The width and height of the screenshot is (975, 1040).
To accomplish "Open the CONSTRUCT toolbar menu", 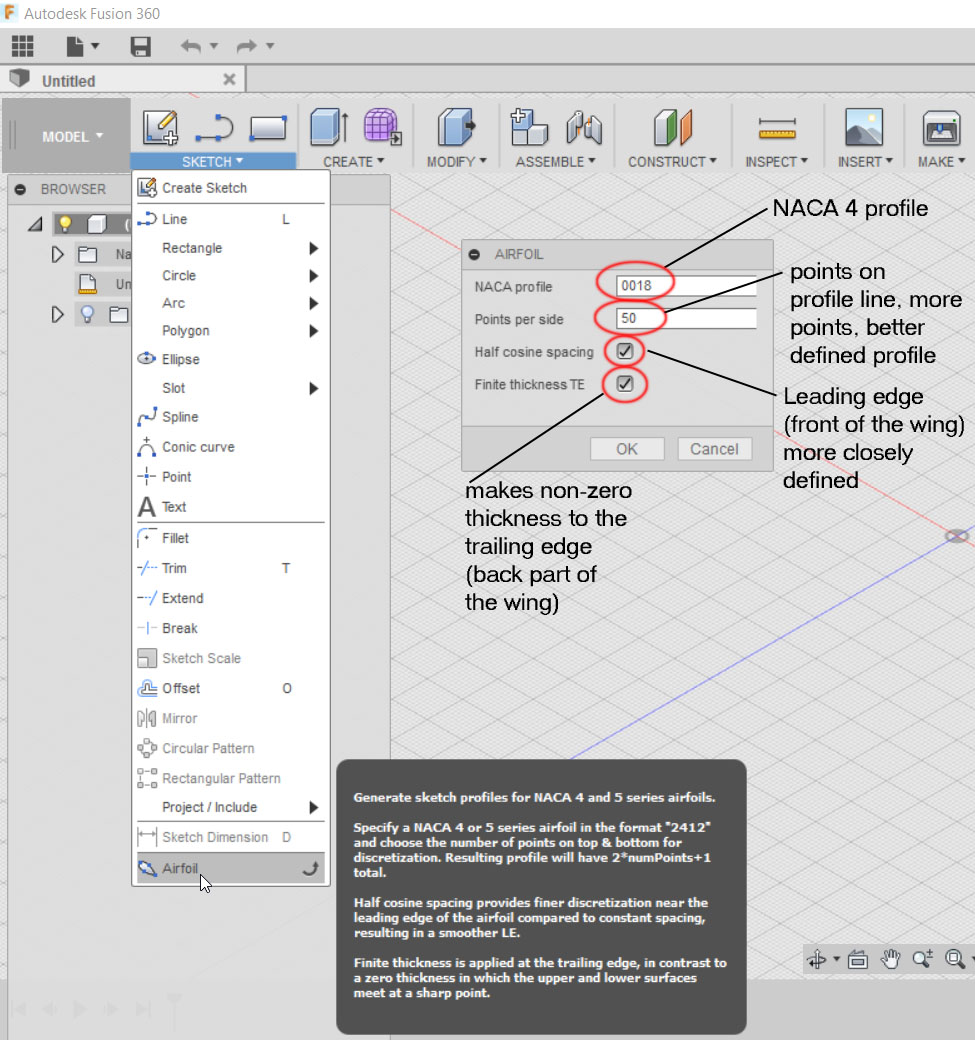I will tap(673, 161).
